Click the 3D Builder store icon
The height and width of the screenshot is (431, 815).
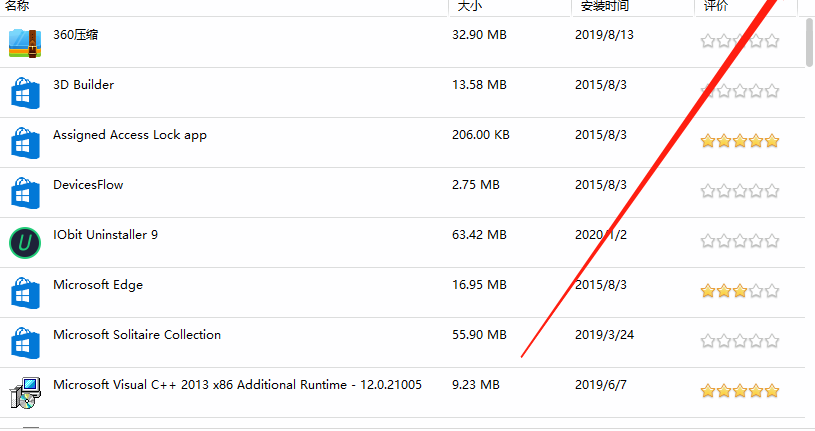[x=25, y=93]
